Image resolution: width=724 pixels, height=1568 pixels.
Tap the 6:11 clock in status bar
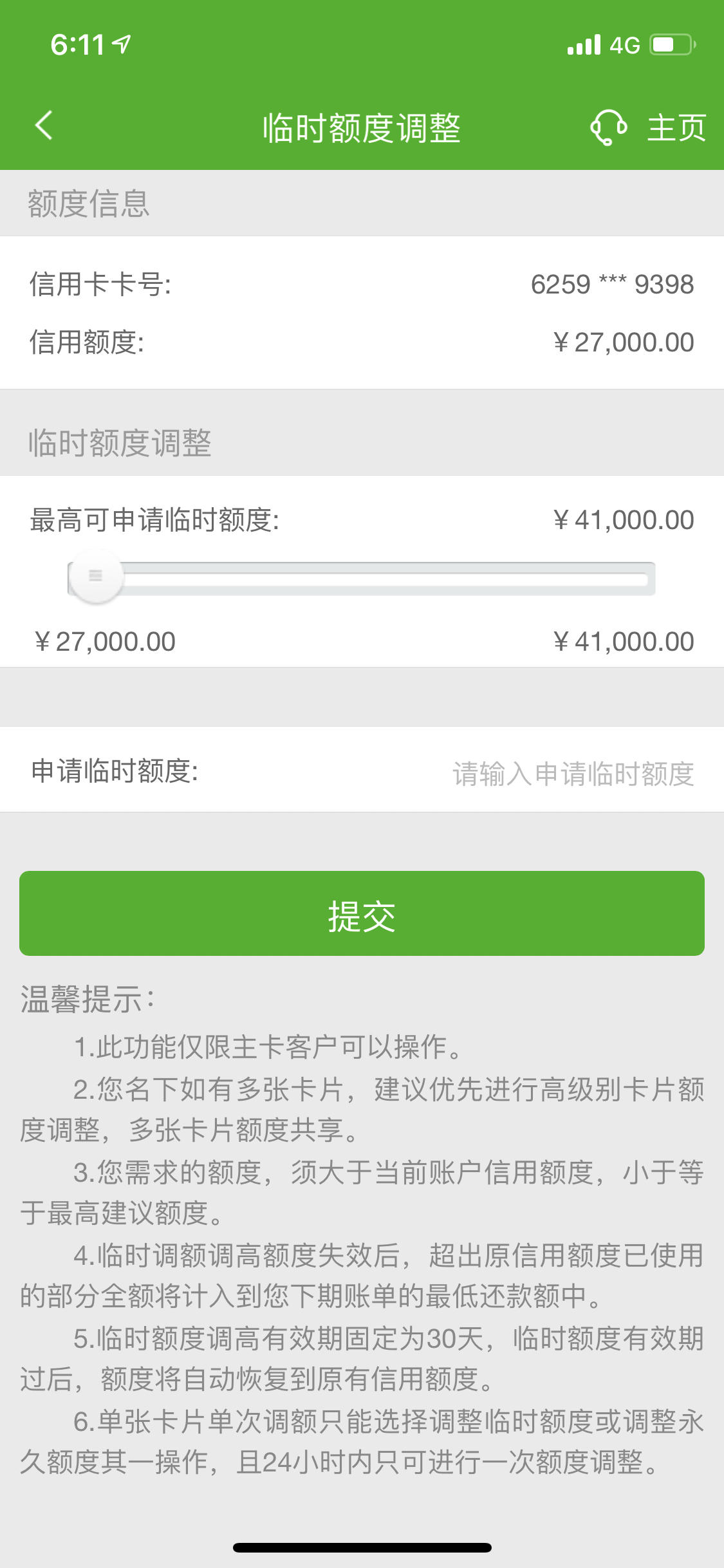click(x=77, y=44)
